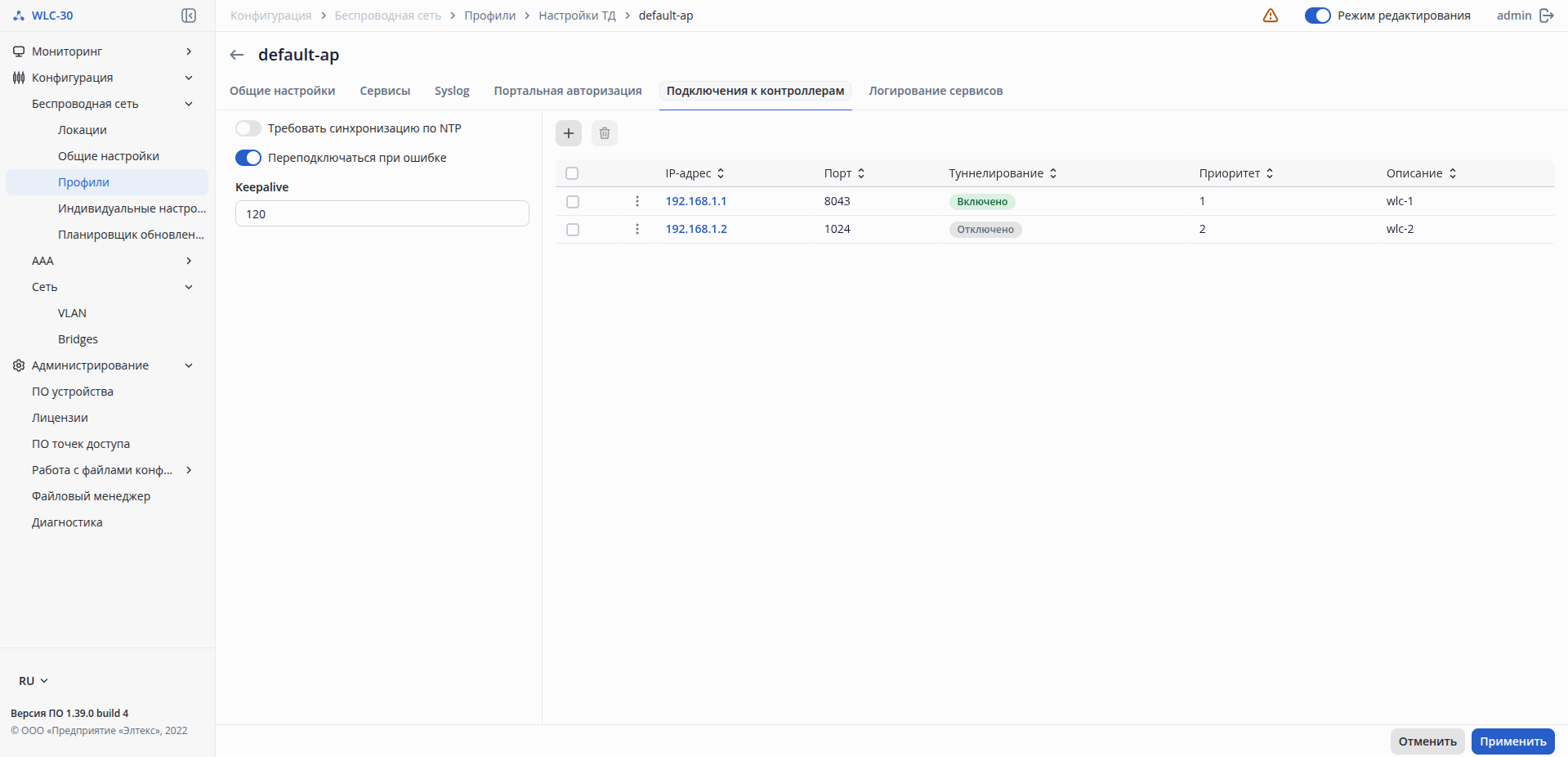Disable Переподключаться при ошибке switch
The image size is (1568, 757).
click(x=248, y=158)
